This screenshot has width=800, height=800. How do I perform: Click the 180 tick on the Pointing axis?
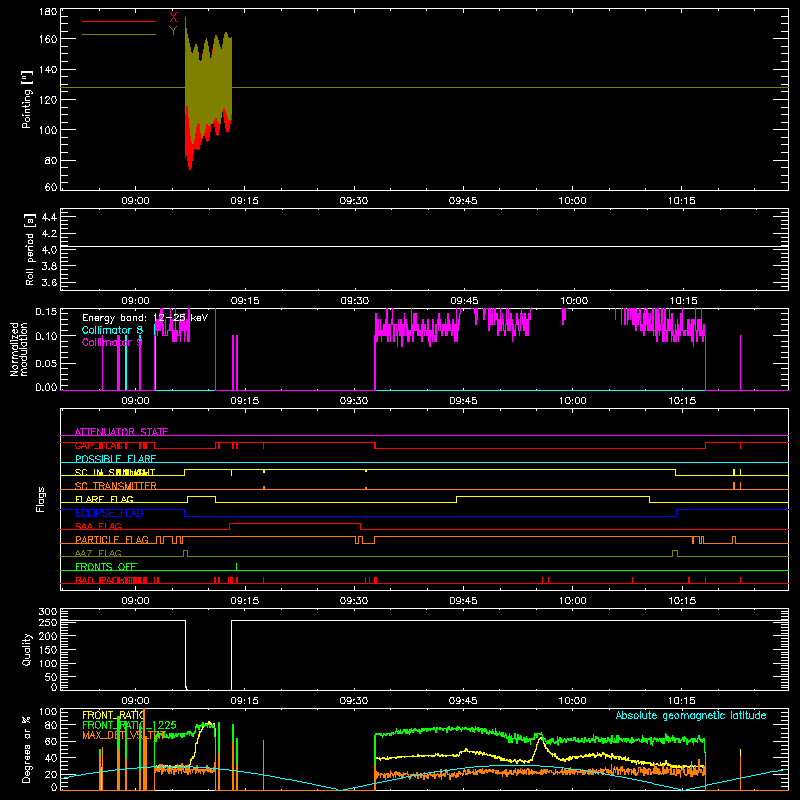tap(48, 12)
